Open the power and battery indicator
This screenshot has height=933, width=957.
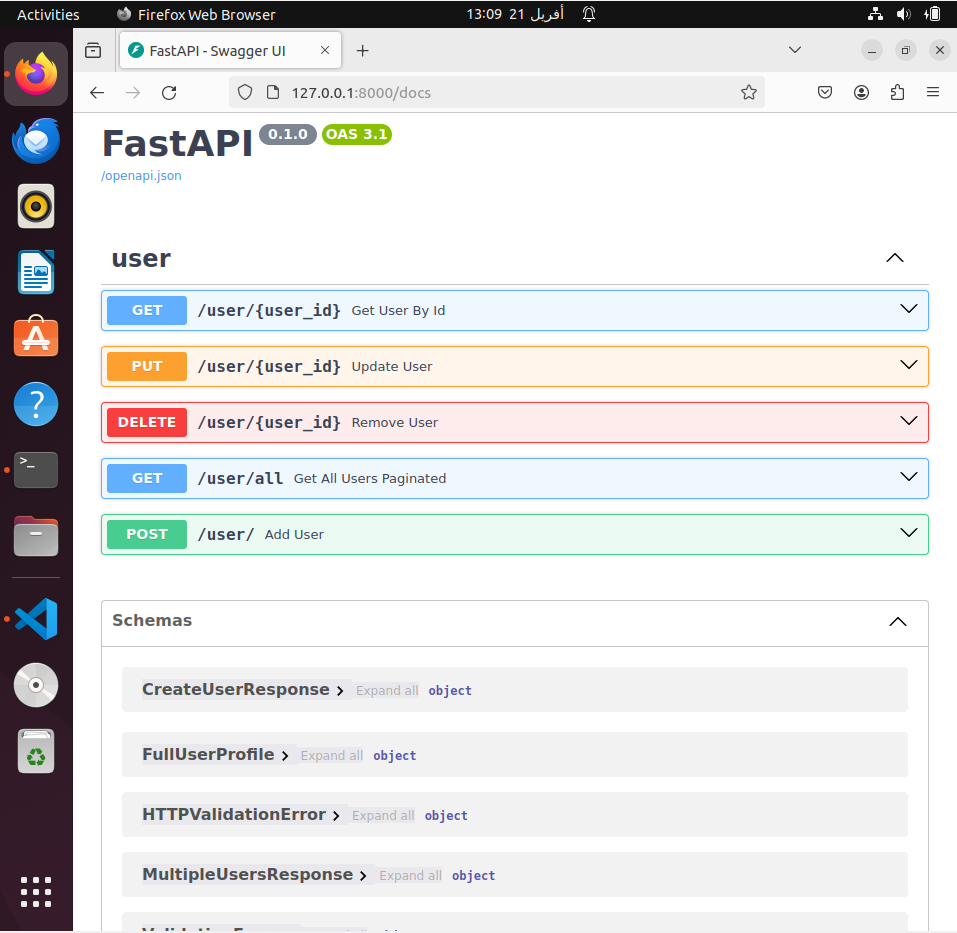(933, 14)
